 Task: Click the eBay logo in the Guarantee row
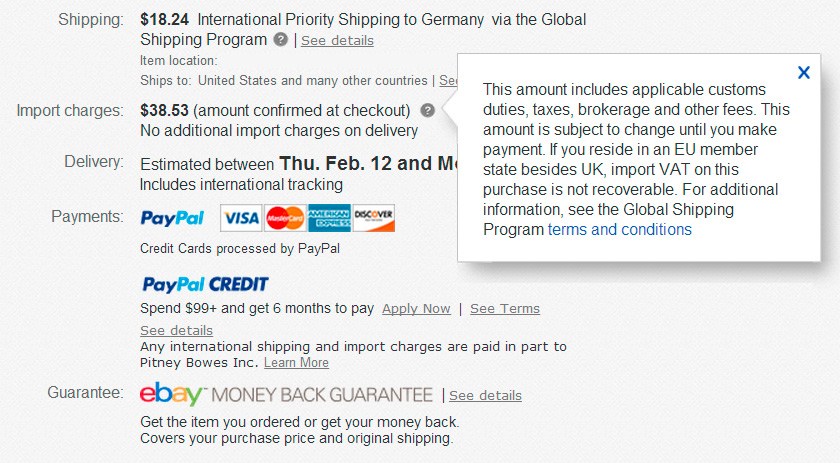171,394
